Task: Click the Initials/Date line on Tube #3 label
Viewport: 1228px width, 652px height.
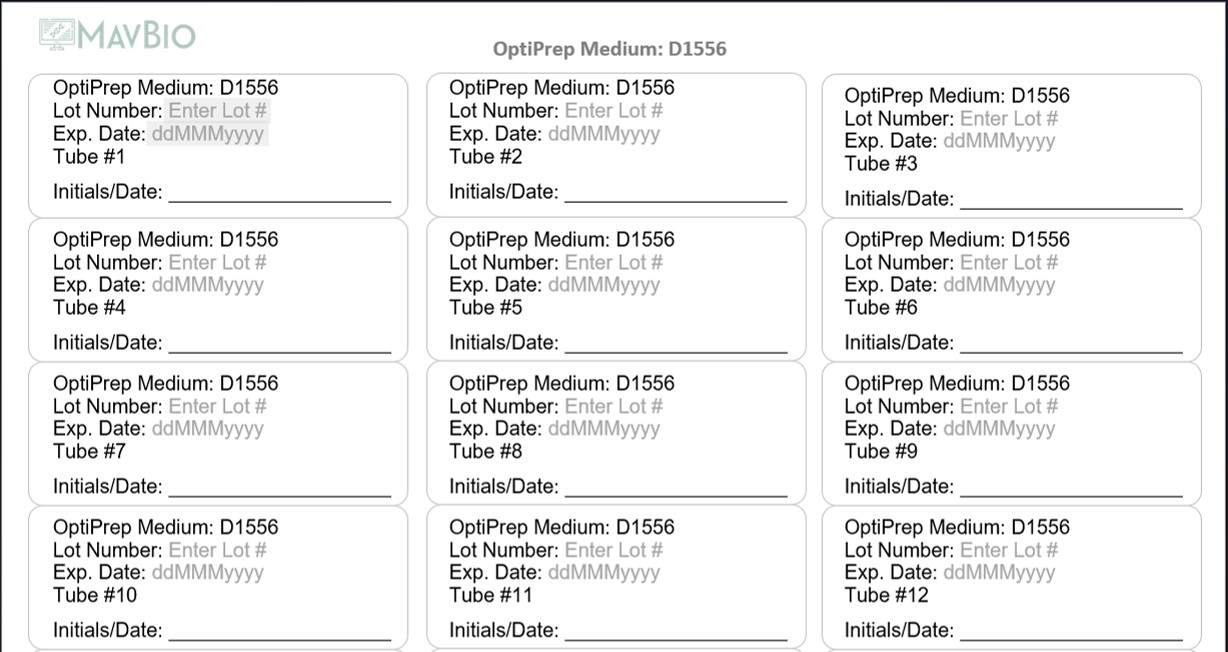Action: (x=1070, y=200)
